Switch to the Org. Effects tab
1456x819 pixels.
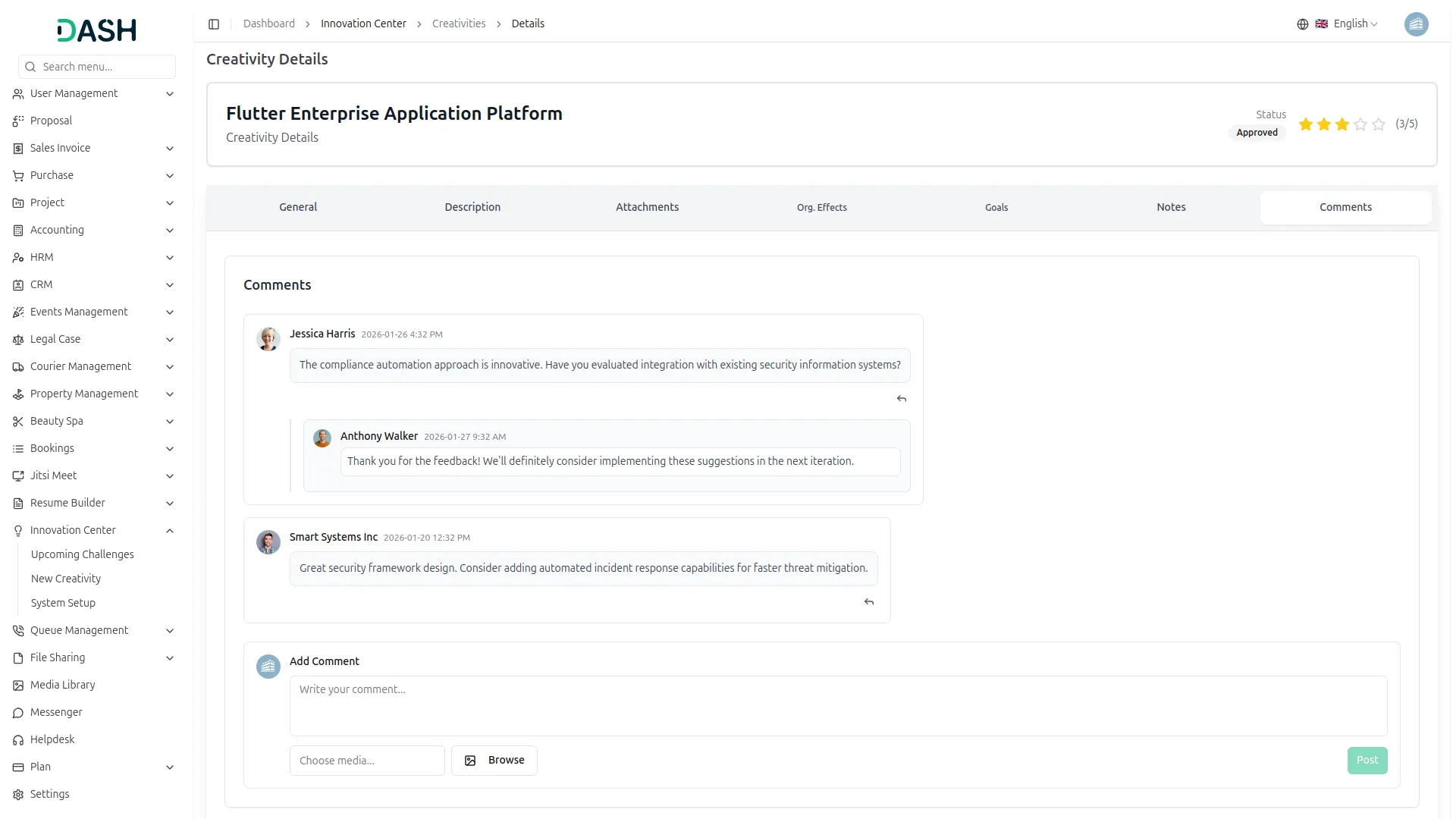[x=822, y=208]
